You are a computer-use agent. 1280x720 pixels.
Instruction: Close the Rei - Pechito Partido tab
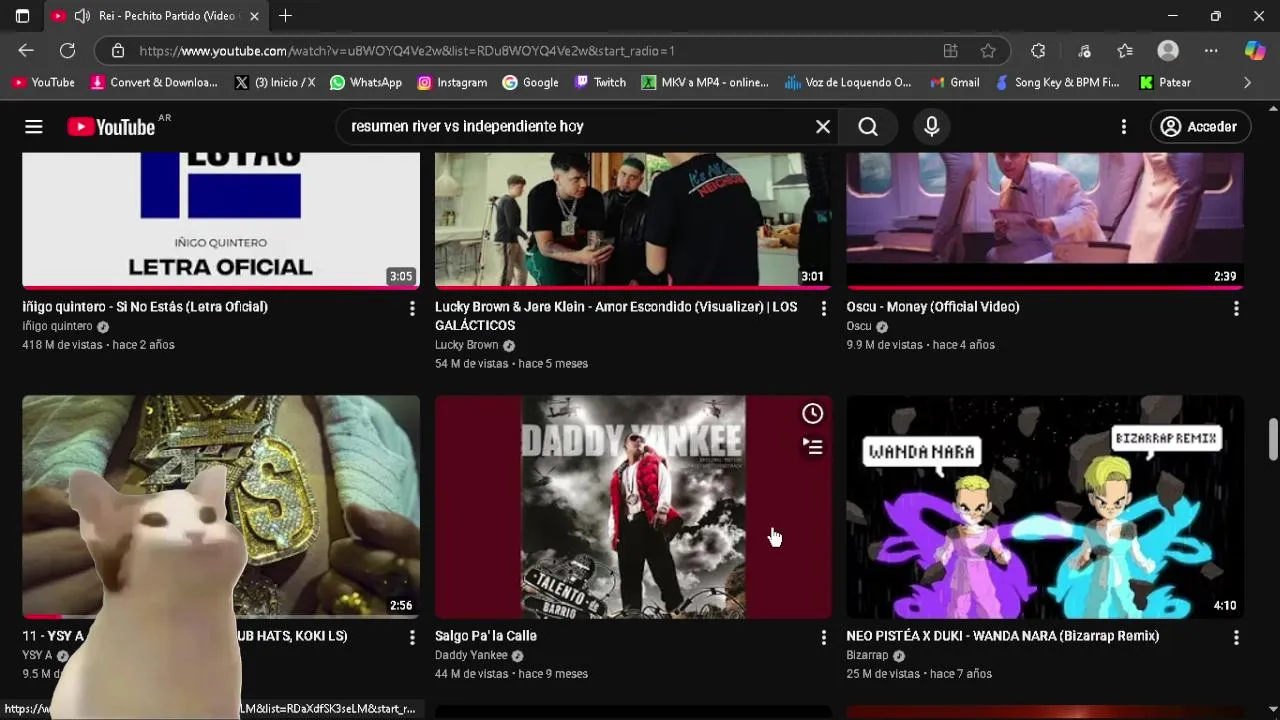click(x=254, y=16)
